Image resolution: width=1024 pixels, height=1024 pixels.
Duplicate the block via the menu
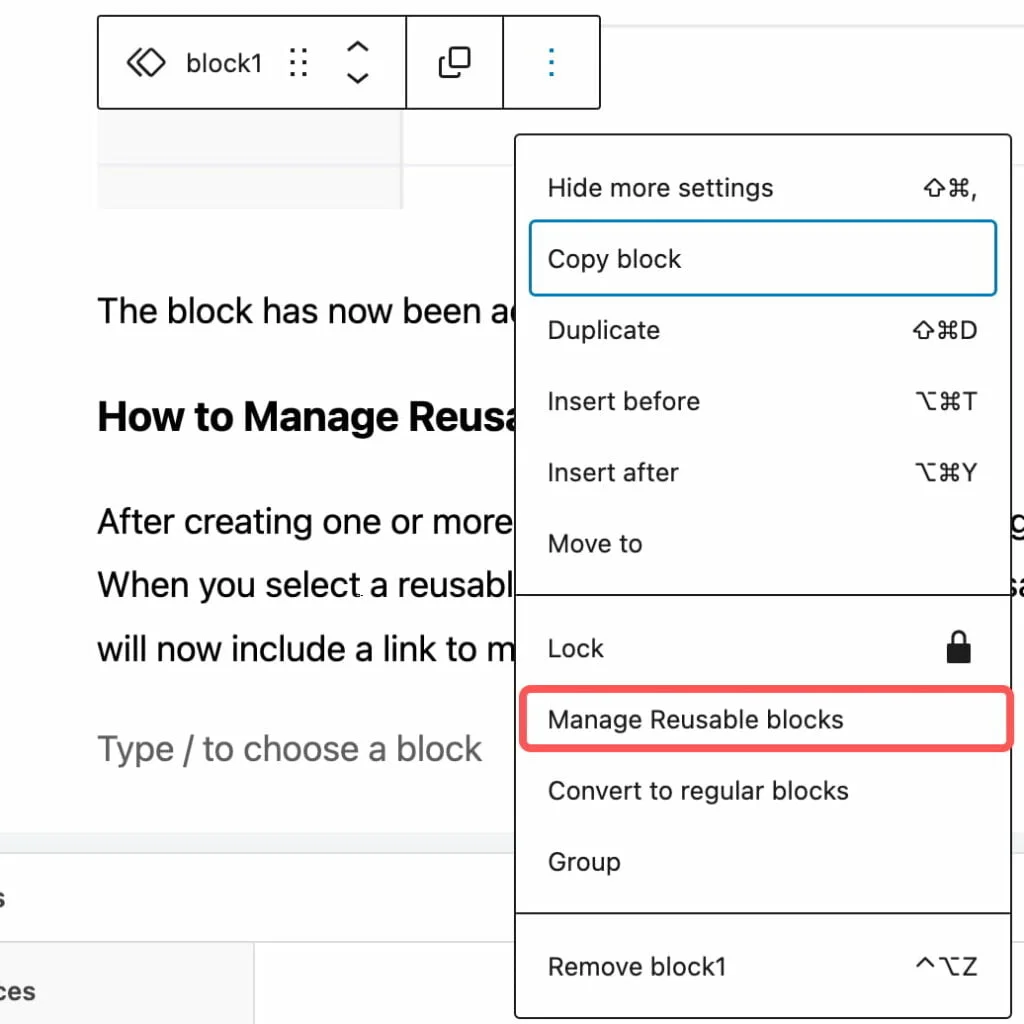(603, 330)
